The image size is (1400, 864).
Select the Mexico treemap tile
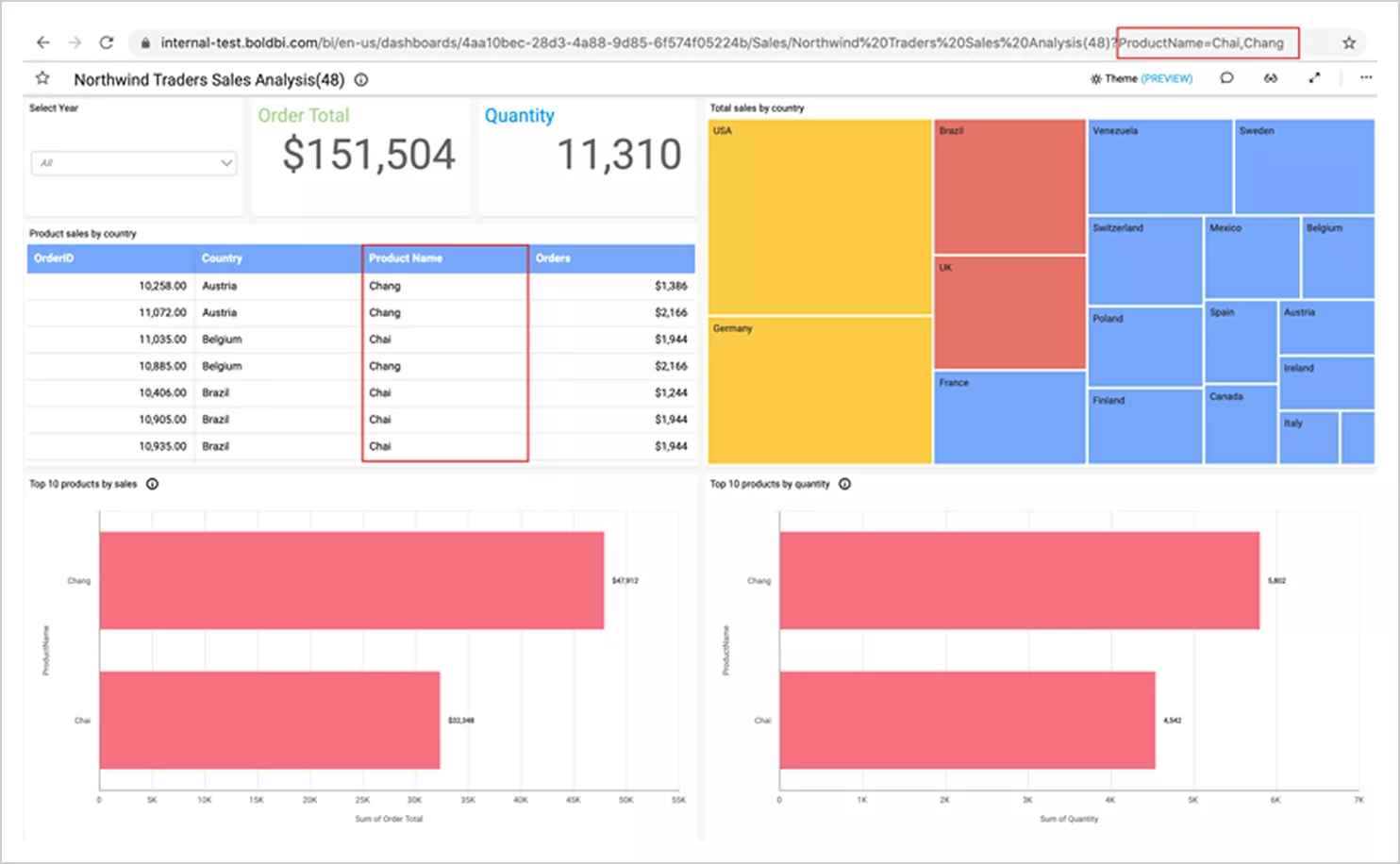click(x=1252, y=258)
